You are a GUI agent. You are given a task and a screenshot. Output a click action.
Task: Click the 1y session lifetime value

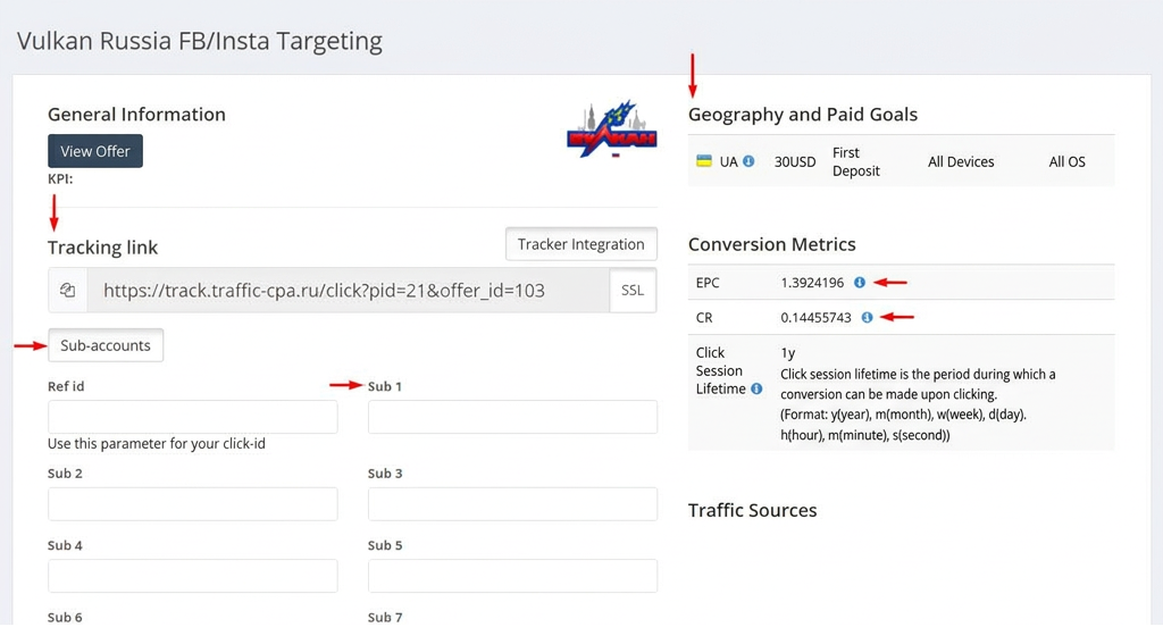788,353
